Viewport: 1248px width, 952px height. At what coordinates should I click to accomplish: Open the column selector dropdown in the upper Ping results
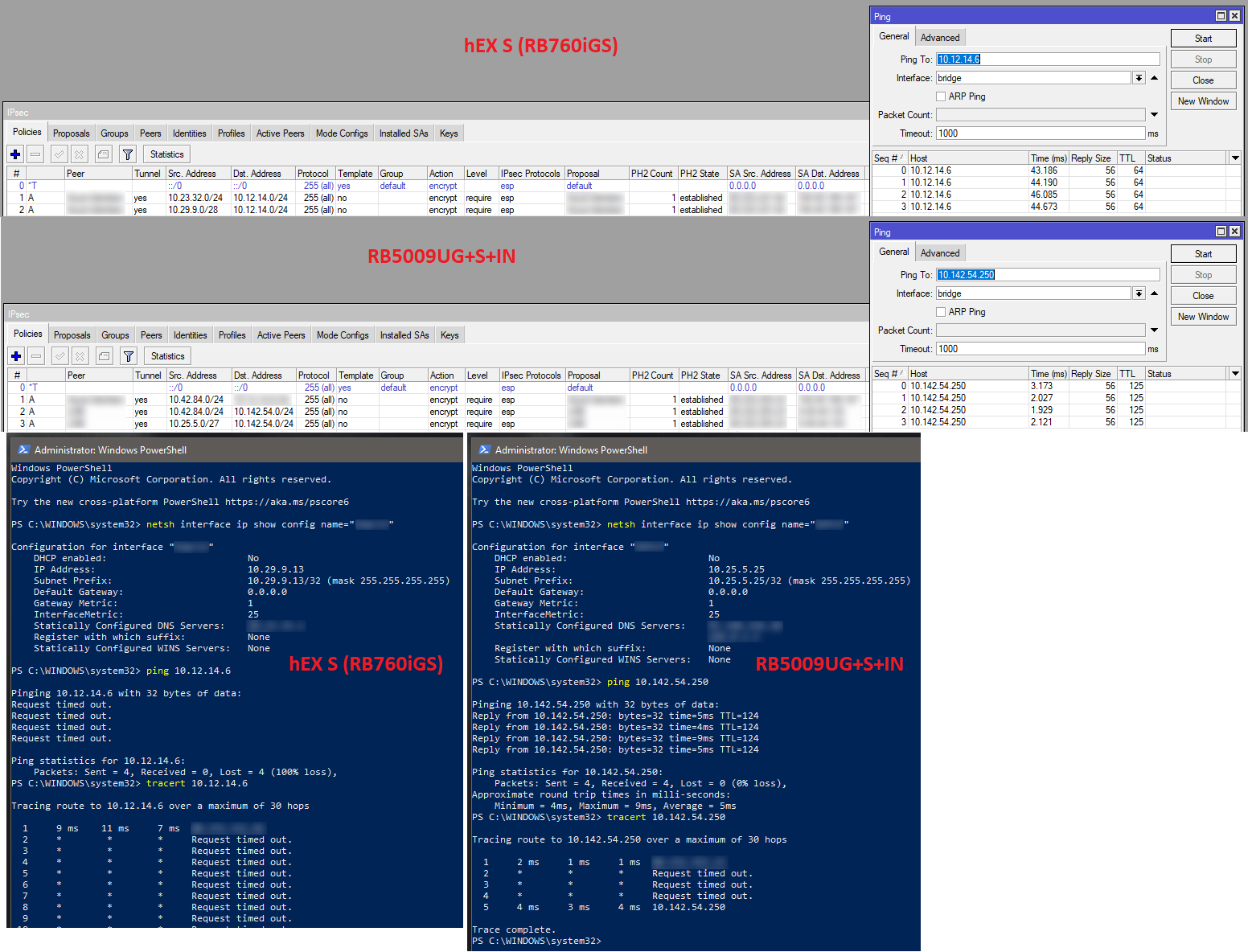click(x=1235, y=158)
